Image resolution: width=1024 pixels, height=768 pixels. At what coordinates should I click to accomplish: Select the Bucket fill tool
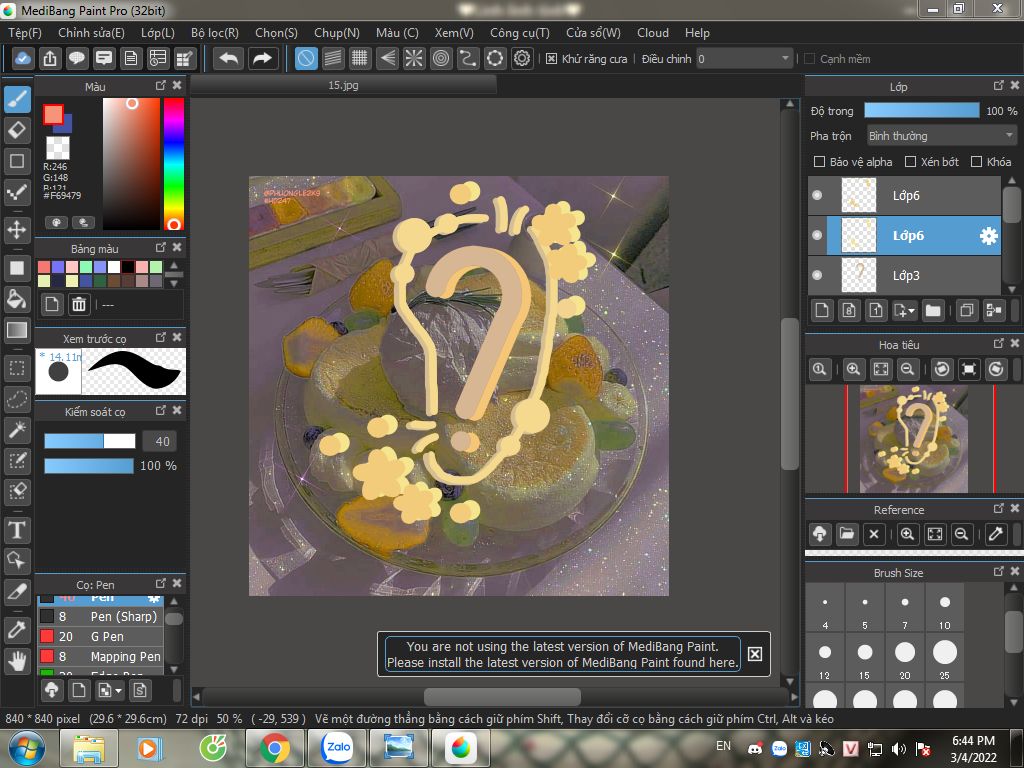(18, 299)
